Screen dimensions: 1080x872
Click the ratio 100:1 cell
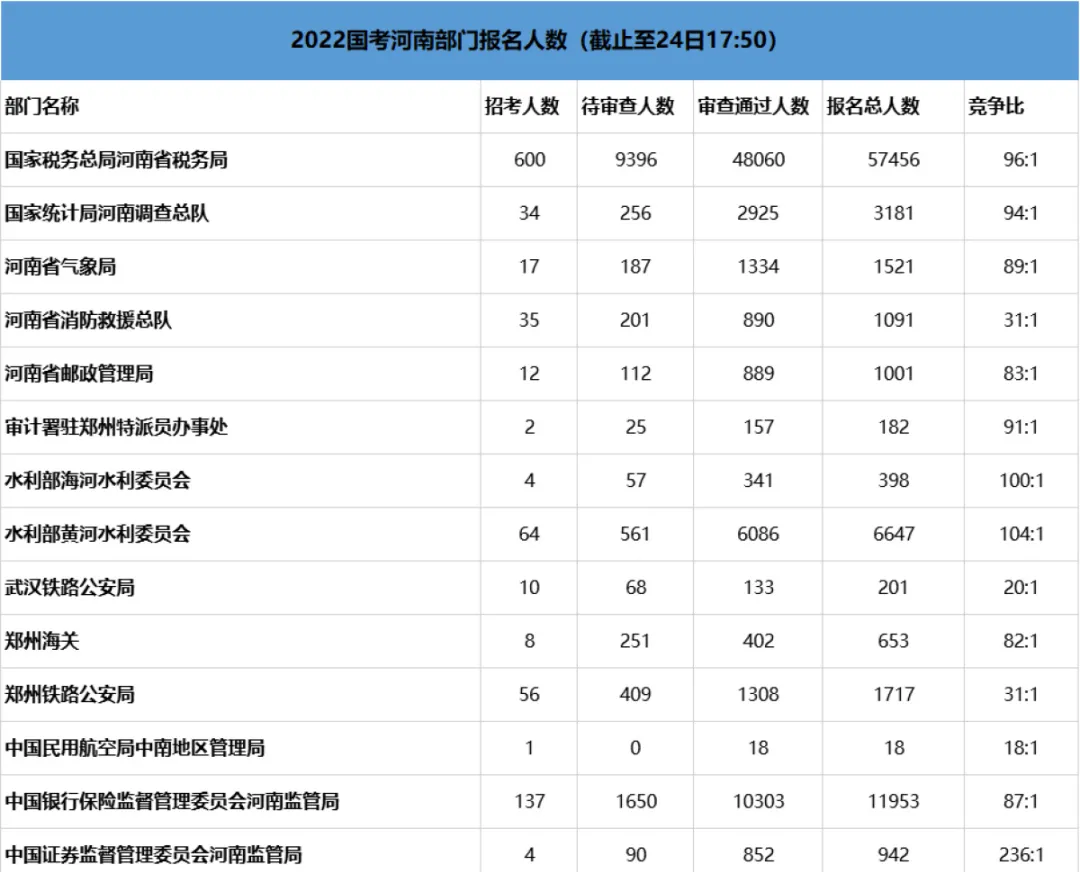click(1021, 480)
